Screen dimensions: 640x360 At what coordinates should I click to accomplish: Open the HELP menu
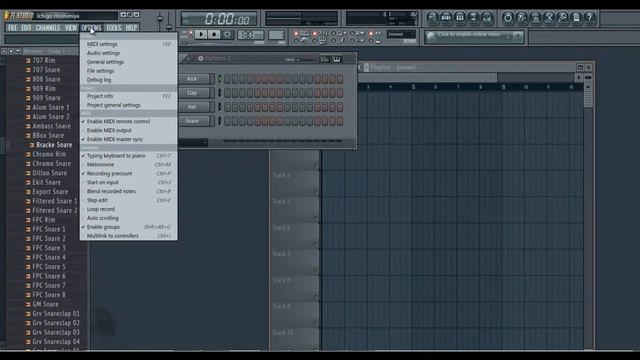coord(131,28)
